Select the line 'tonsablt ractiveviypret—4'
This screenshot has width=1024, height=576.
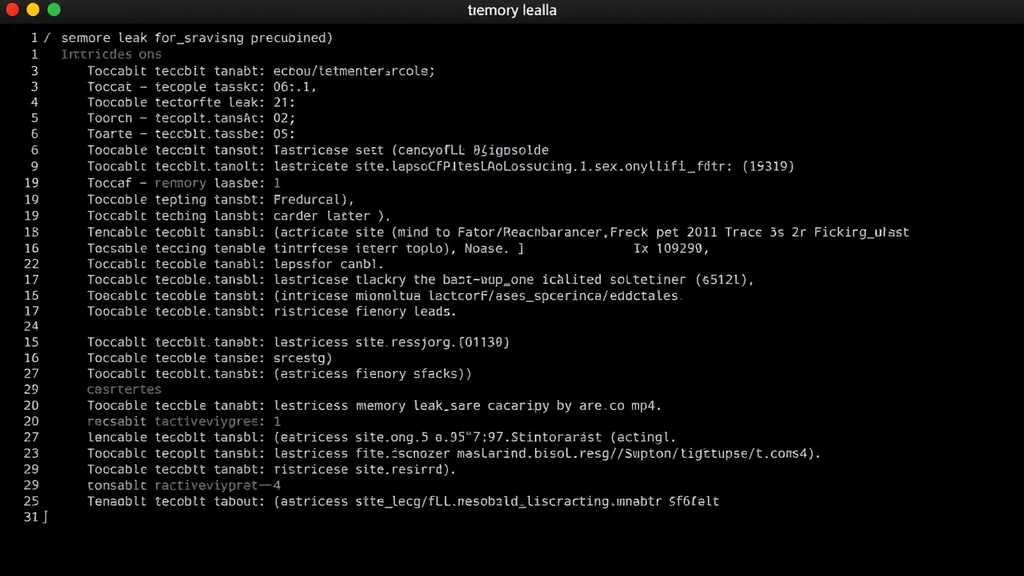(184, 485)
